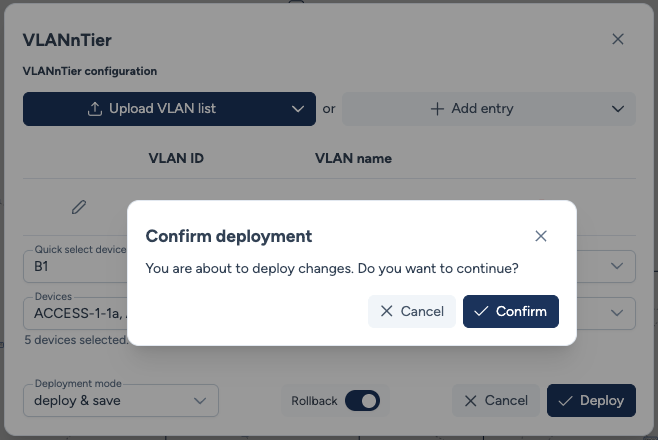The width and height of the screenshot is (658, 440).
Task: Click the upload icon on Upload VLAN list
Action: (x=96, y=108)
